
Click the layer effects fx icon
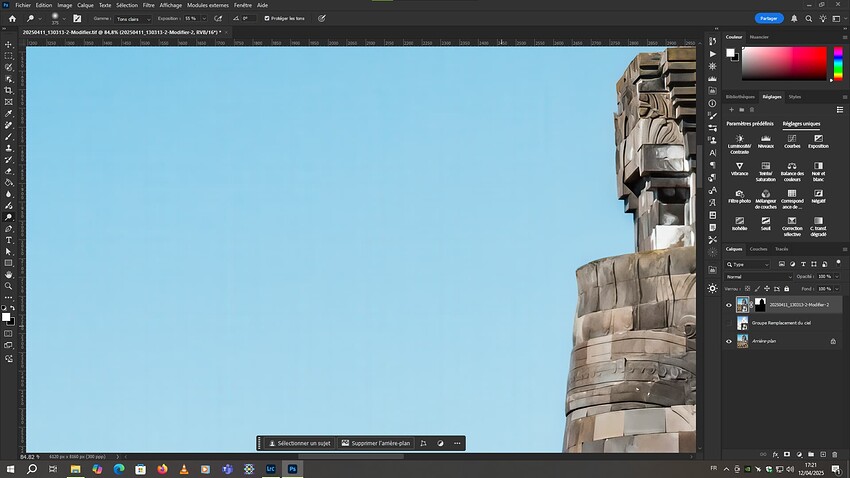pos(775,454)
